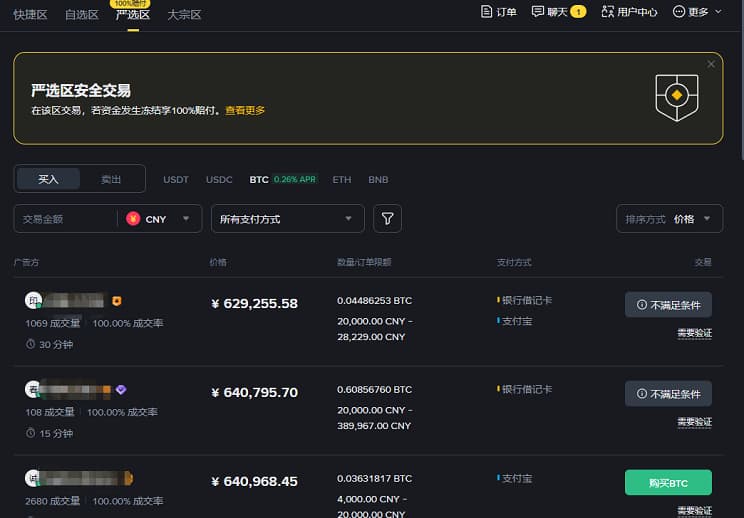Click the 严选区安全交易 banner heading

[81, 90]
